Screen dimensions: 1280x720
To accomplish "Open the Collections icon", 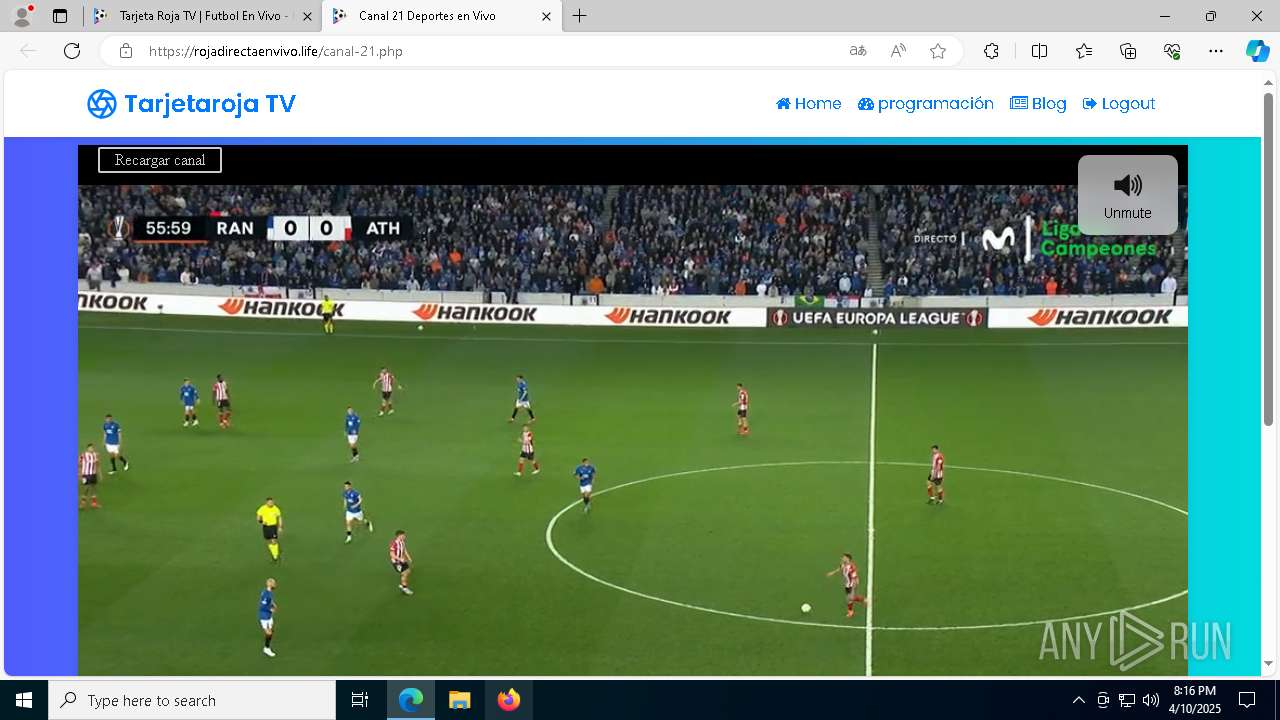I will (x=1128, y=51).
